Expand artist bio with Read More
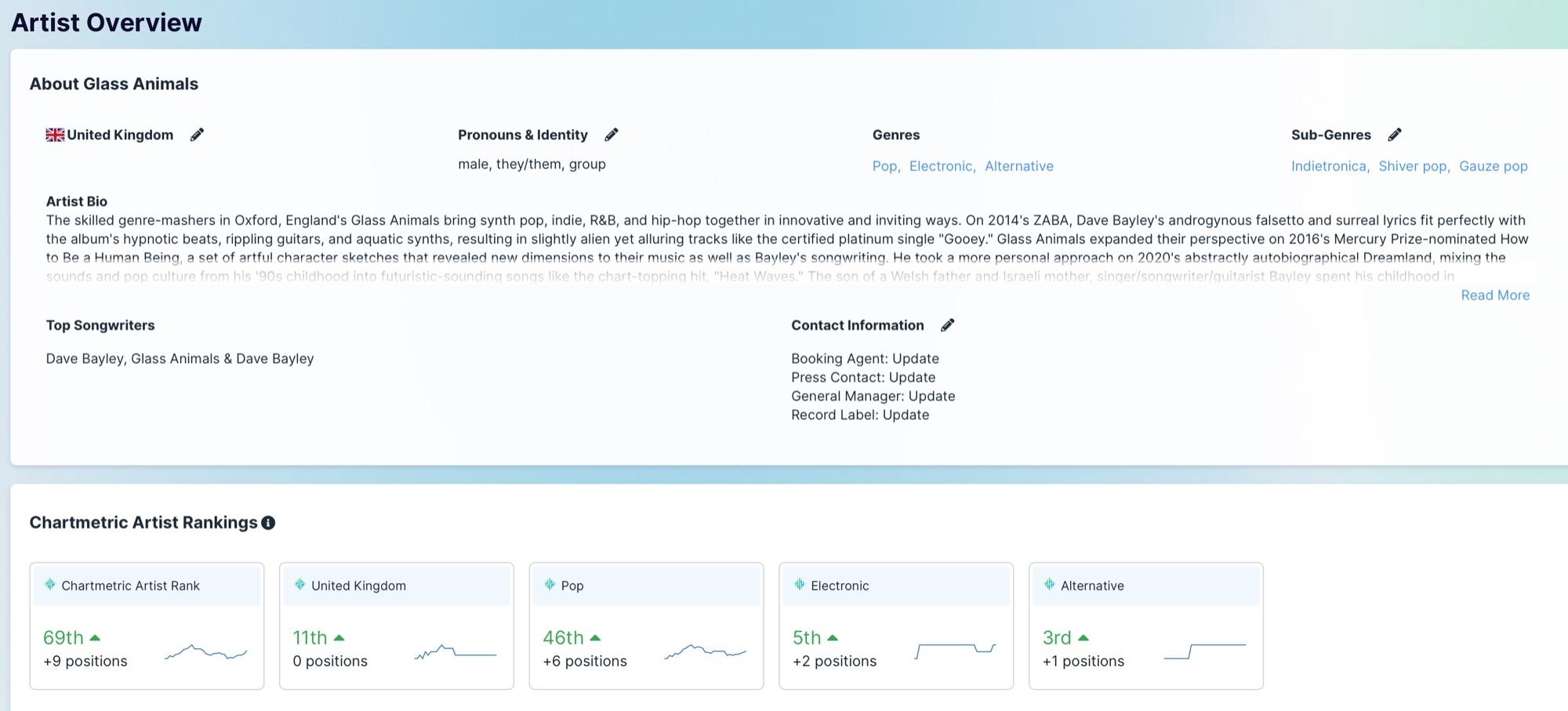 (x=1495, y=296)
